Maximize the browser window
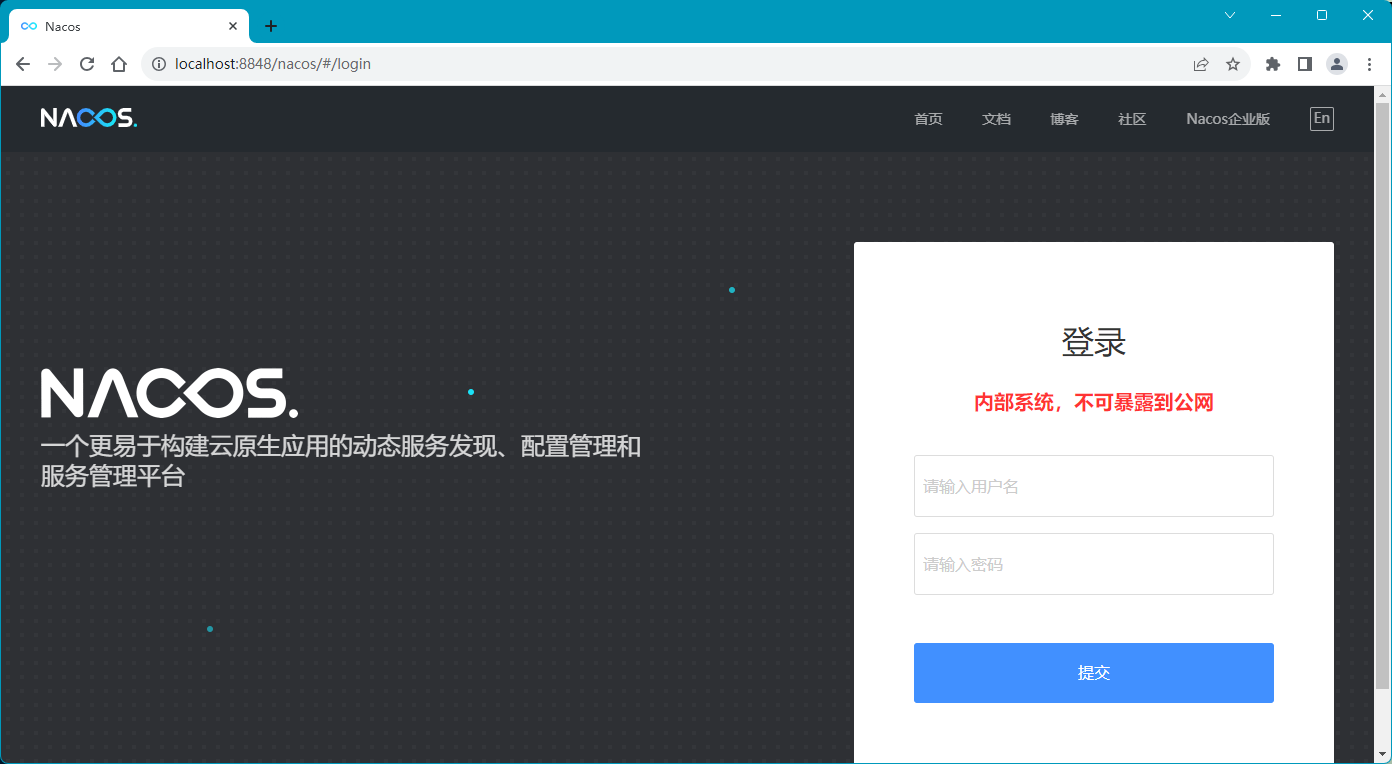The image size is (1392, 764). (x=1322, y=15)
